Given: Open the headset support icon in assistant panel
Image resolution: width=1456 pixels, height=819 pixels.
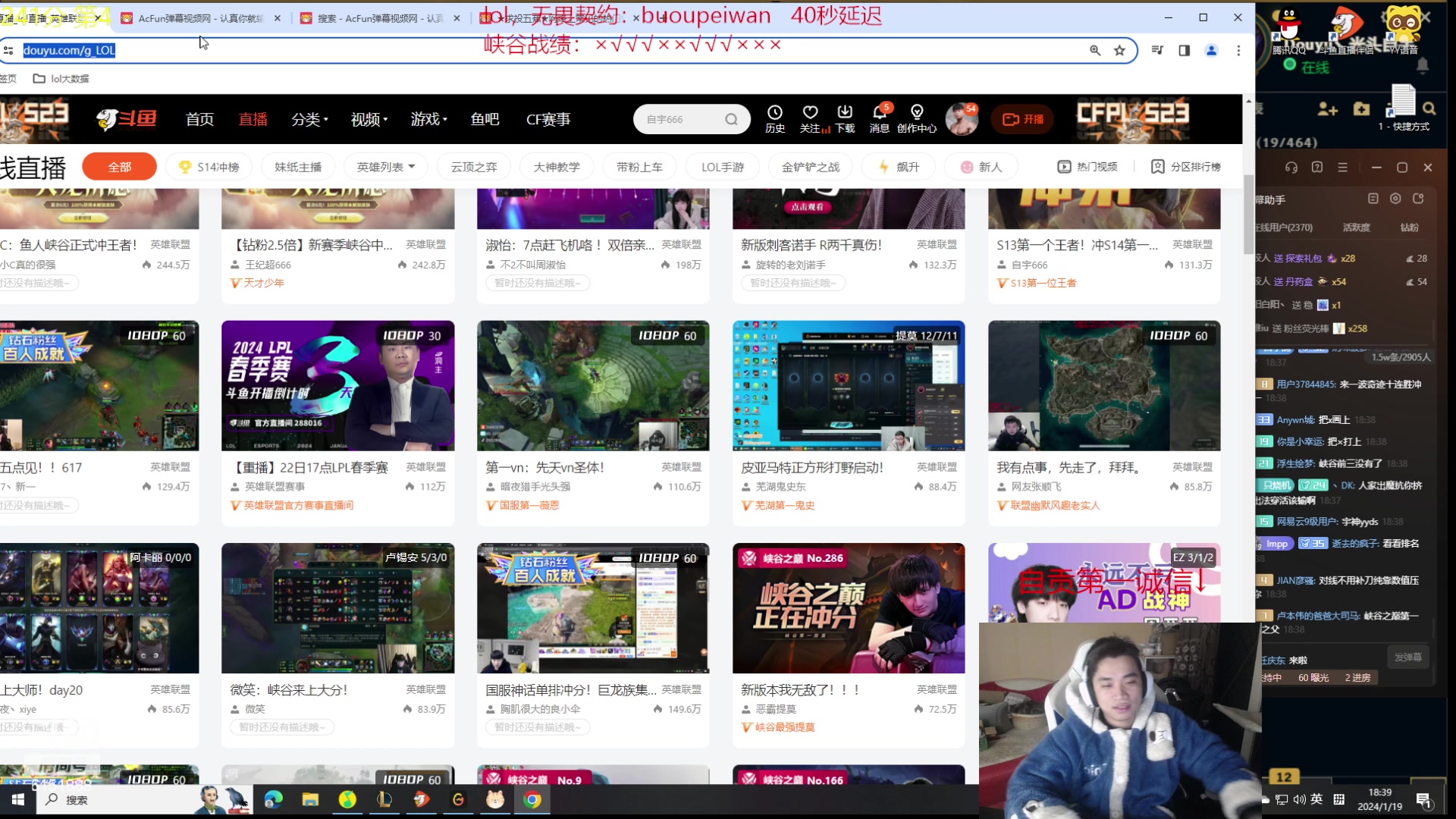Looking at the screenshot, I should click(x=1291, y=168).
